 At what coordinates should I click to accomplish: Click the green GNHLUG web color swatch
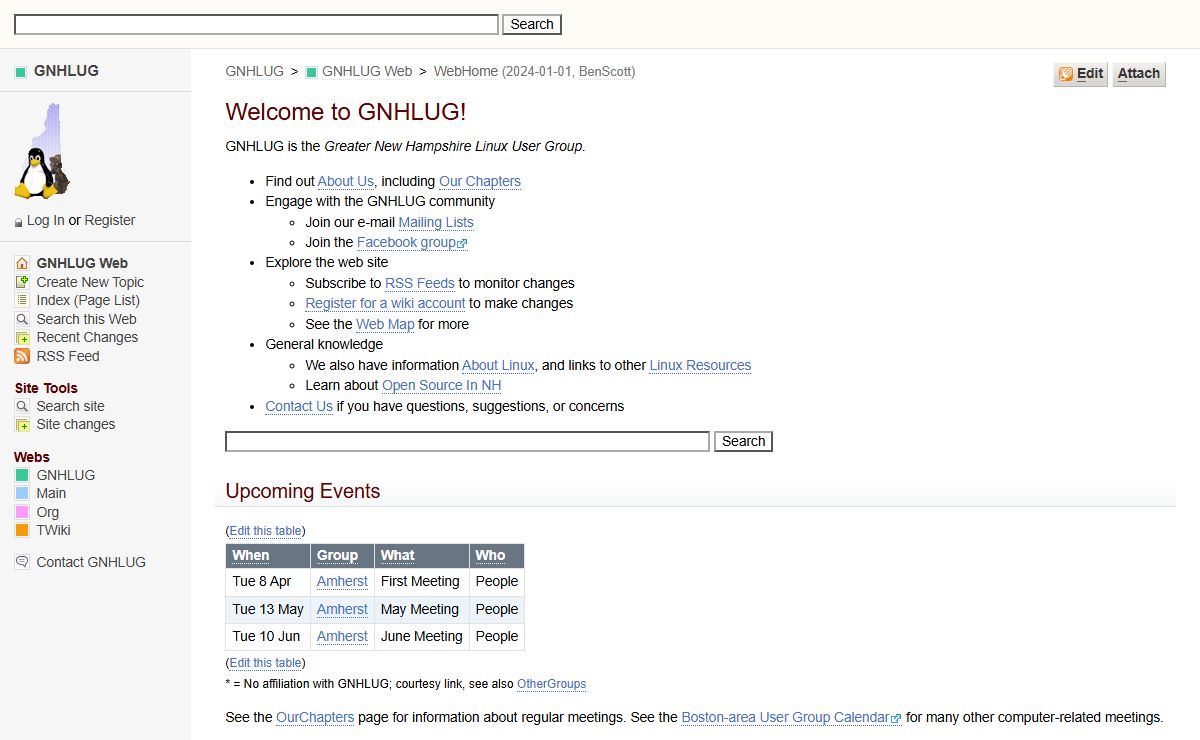coord(22,475)
